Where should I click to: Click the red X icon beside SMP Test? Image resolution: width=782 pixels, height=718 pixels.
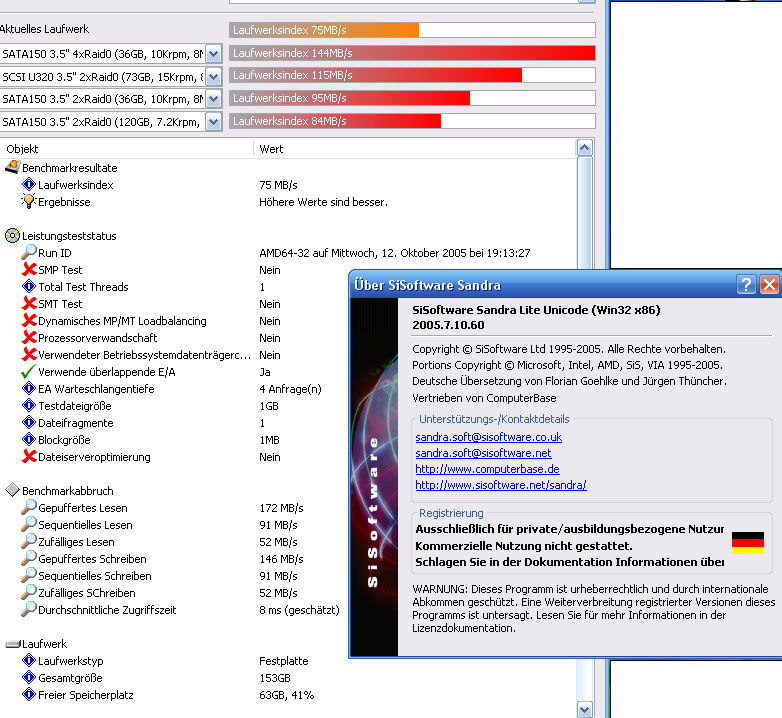(x=29, y=269)
